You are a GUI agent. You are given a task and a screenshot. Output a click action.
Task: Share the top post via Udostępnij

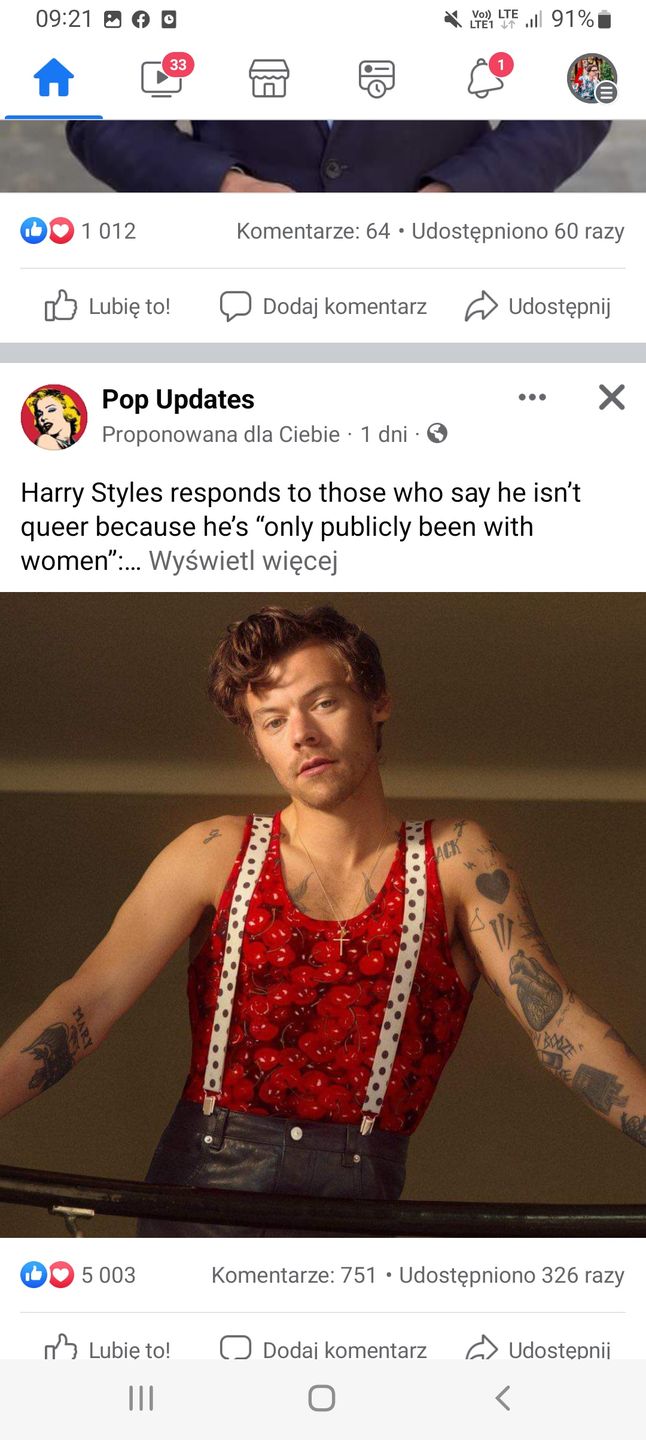coord(537,306)
